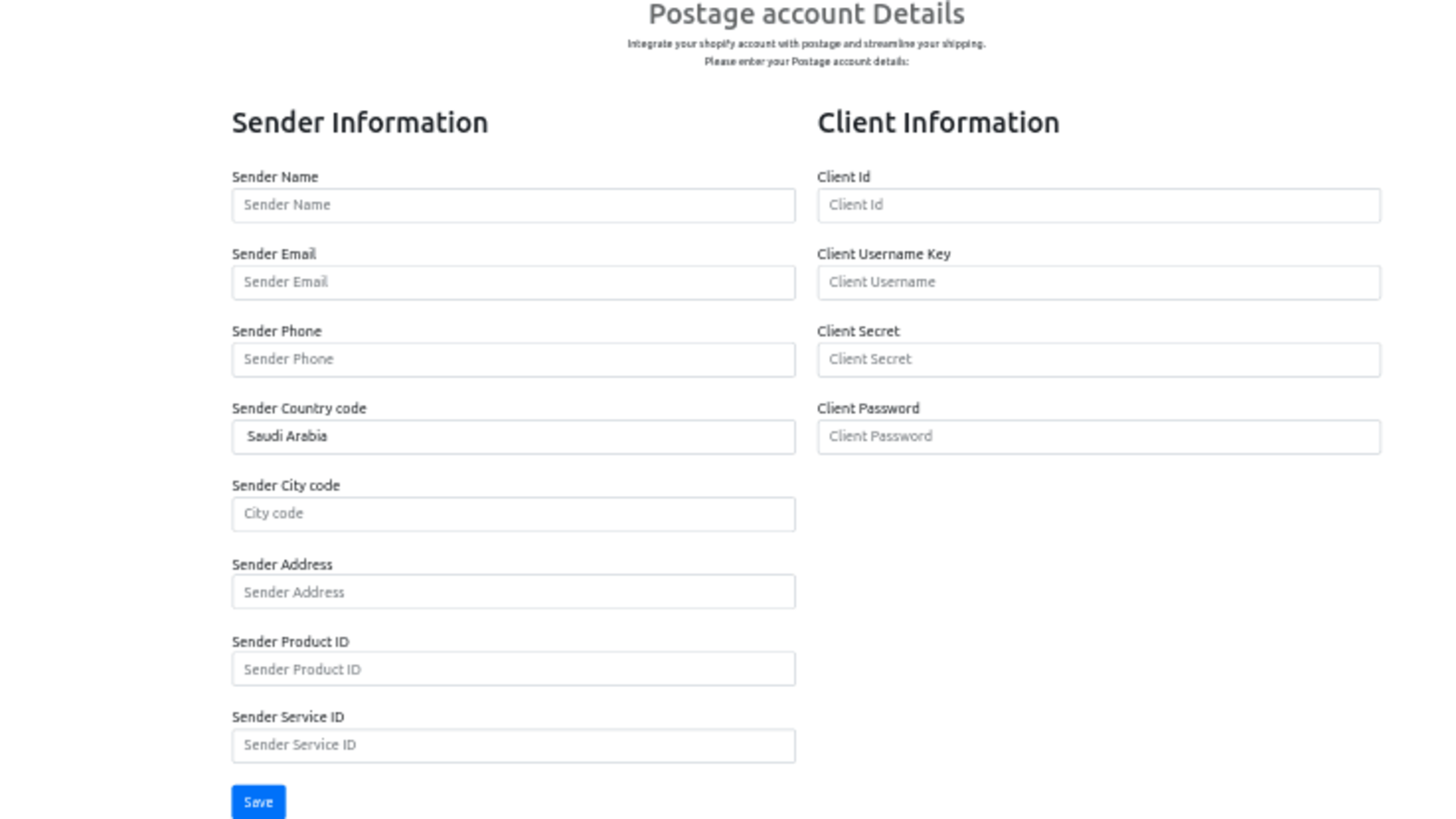This screenshot has height=819, width=1456.
Task: Click the Sender Phone label
Action: (x=277, y=331)
